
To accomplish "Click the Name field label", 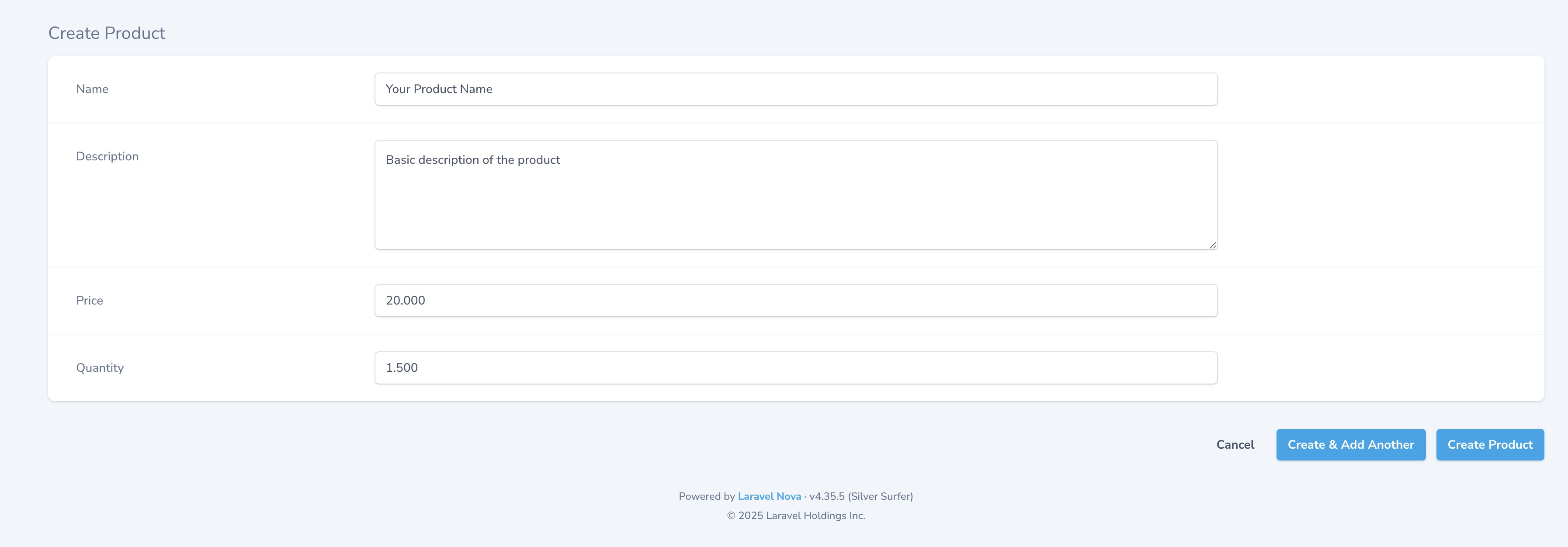I will pos(92,89).
